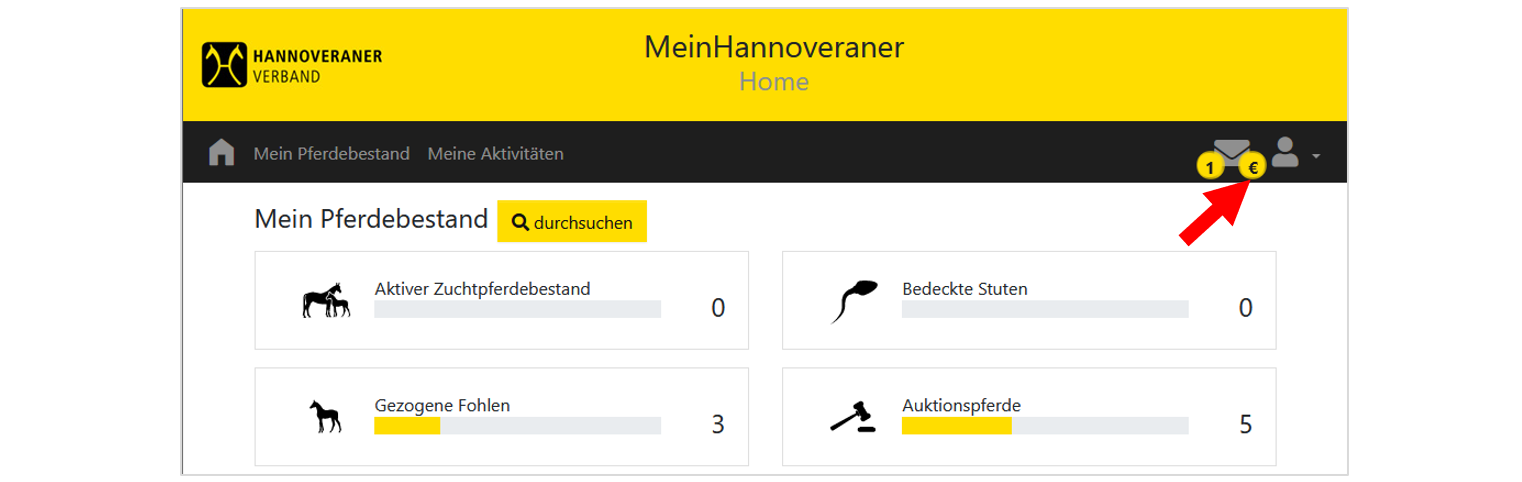Click the sperm icon for Bedeckte Stuten

click(853, 300)
